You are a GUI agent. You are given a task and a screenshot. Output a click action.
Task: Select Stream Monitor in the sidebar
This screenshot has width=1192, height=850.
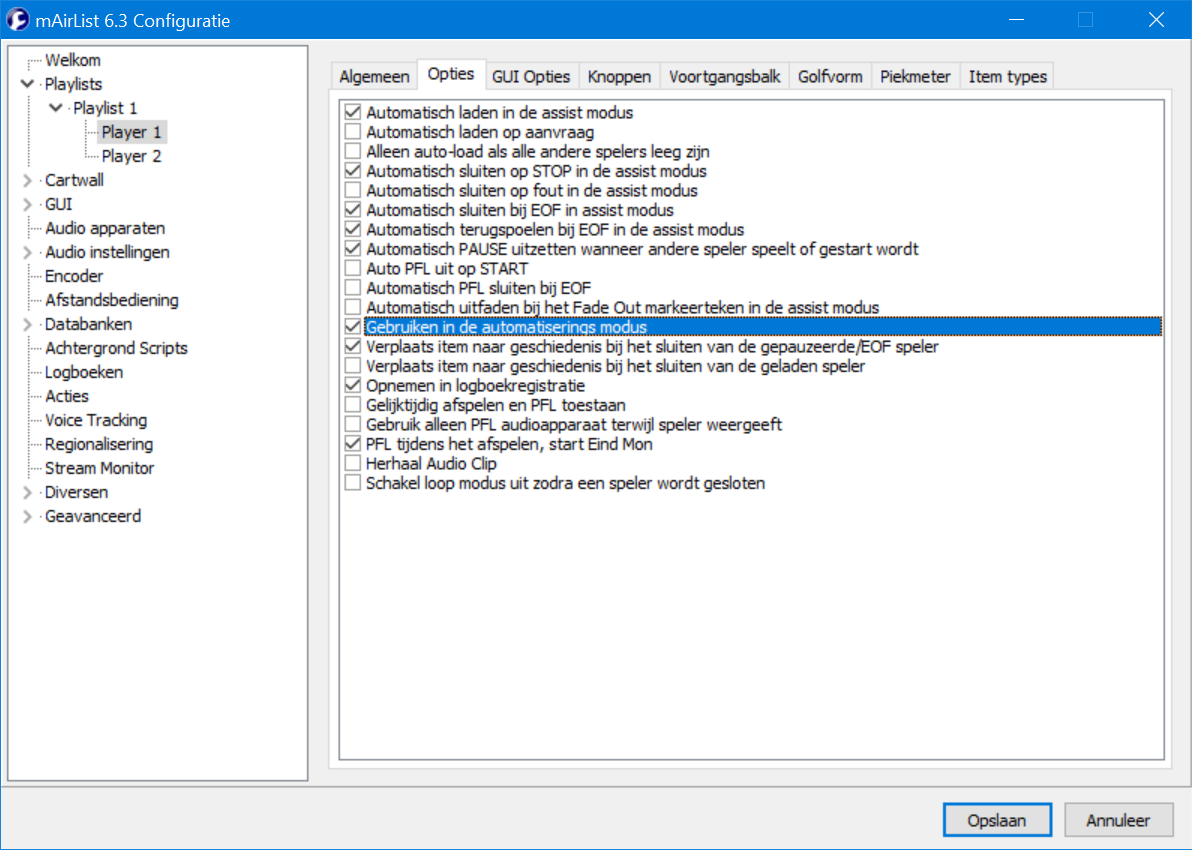(99, 468)
